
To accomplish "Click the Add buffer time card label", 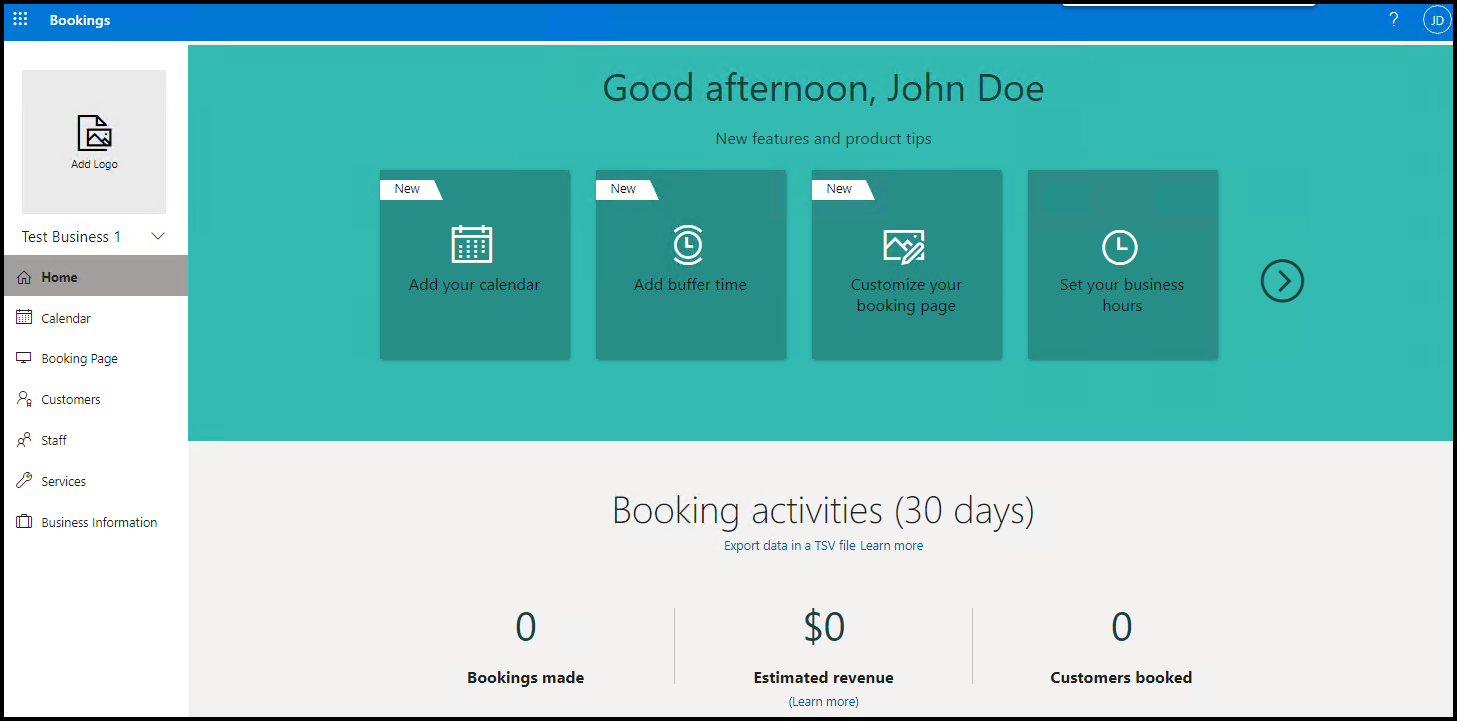I will 690,285.
